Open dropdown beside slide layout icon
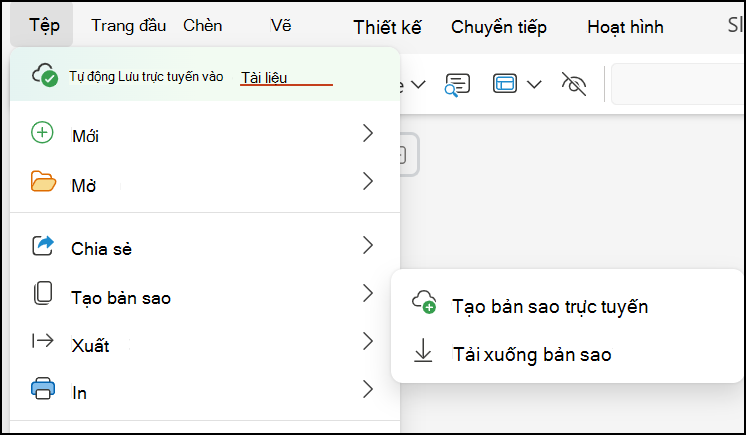 coord(535,84)
